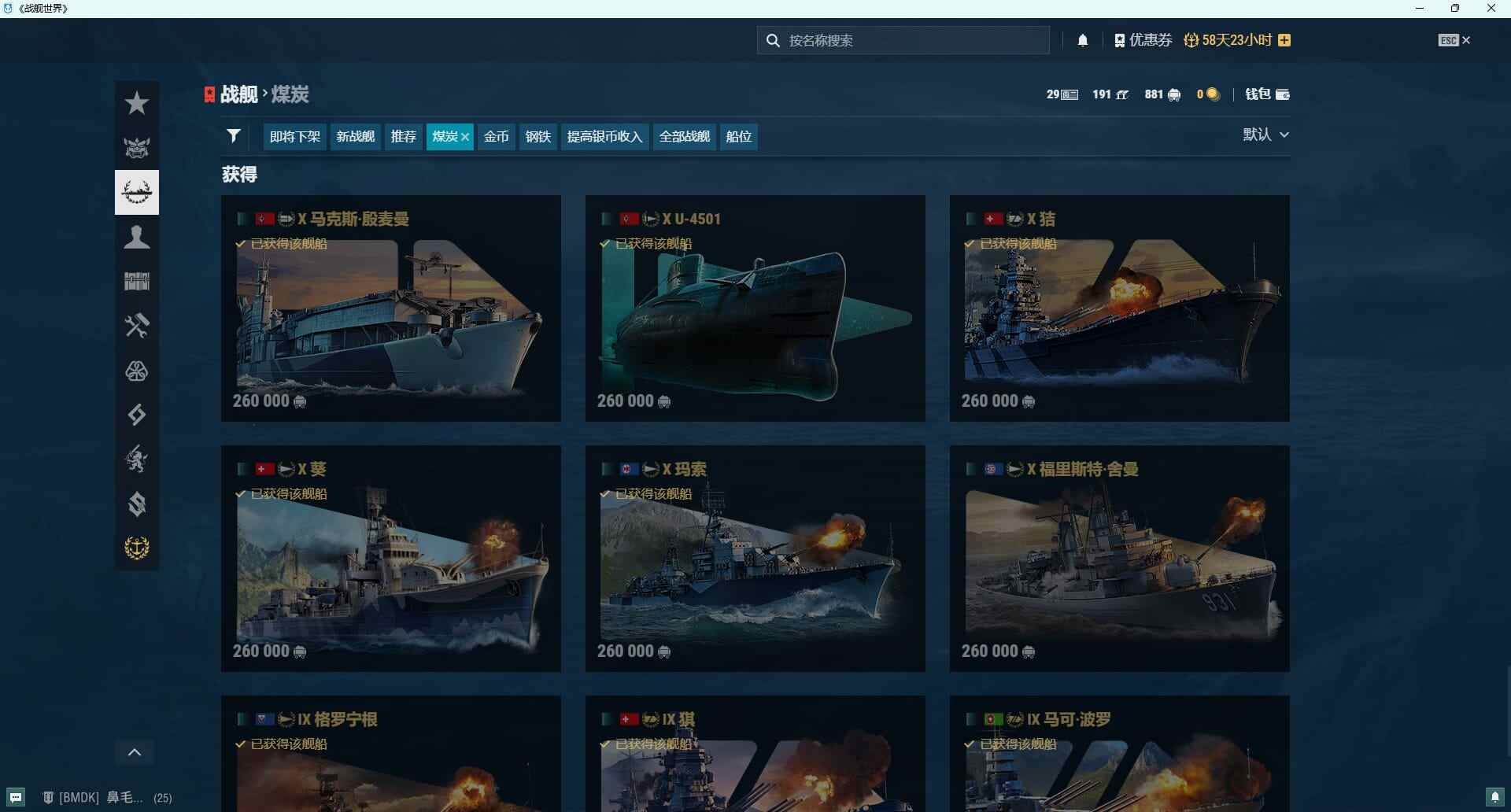Screen dimensions: 1511x812
Task: Open the dragon sidebar category
Action: click(x=137, y=459)
